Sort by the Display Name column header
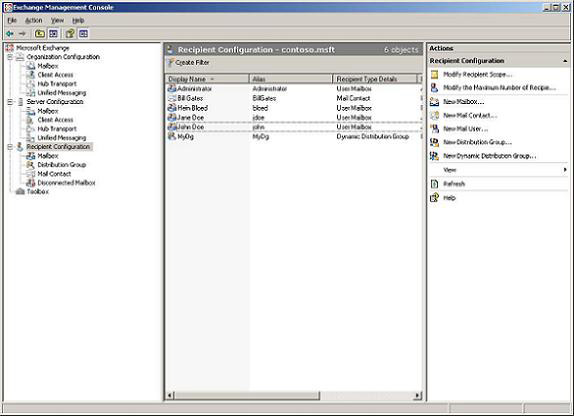The image size is (574, 416). pos(207,79)
